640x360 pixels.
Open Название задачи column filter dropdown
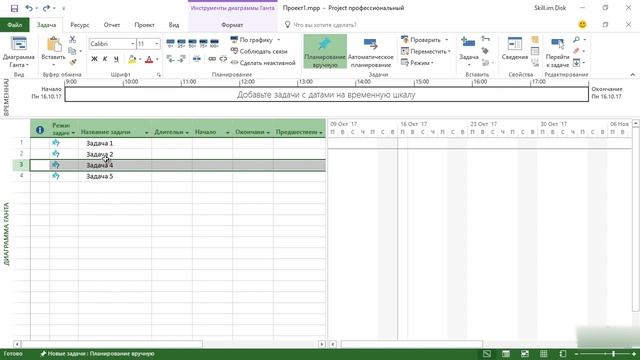click(146, 132)
